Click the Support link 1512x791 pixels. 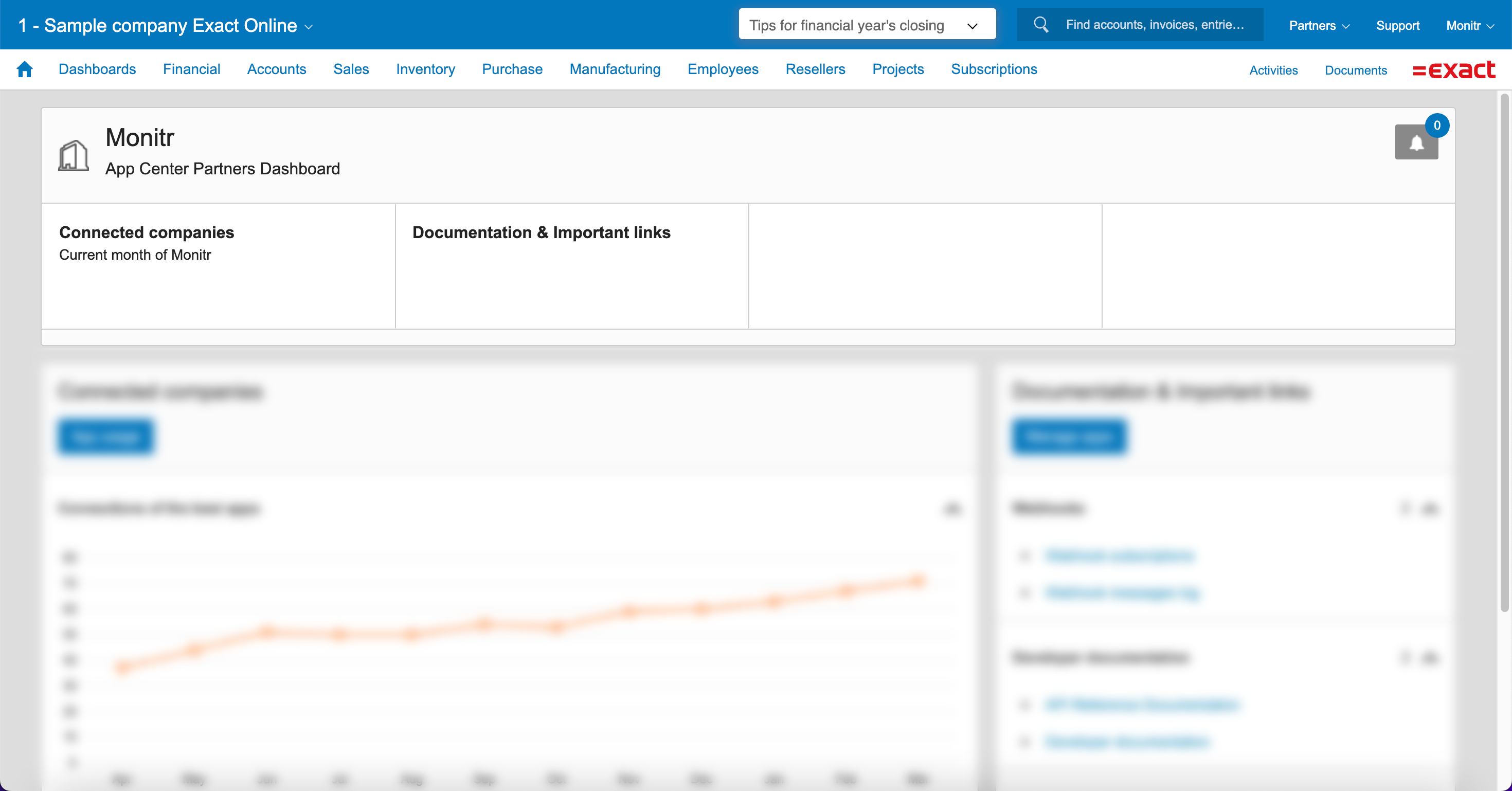pyautogui.click(x=1397, y=25)
